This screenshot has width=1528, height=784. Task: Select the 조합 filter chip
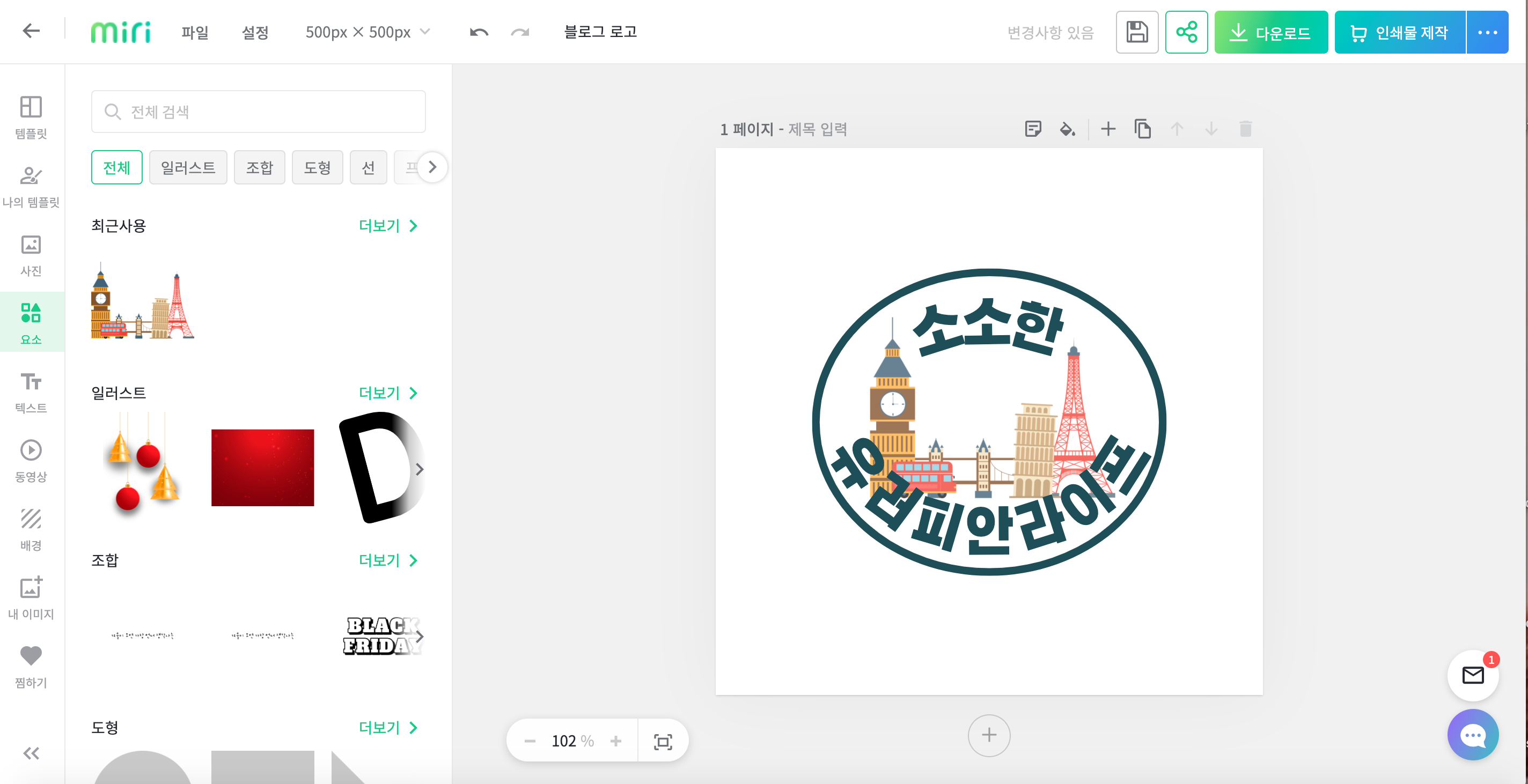tap(259, 168)
